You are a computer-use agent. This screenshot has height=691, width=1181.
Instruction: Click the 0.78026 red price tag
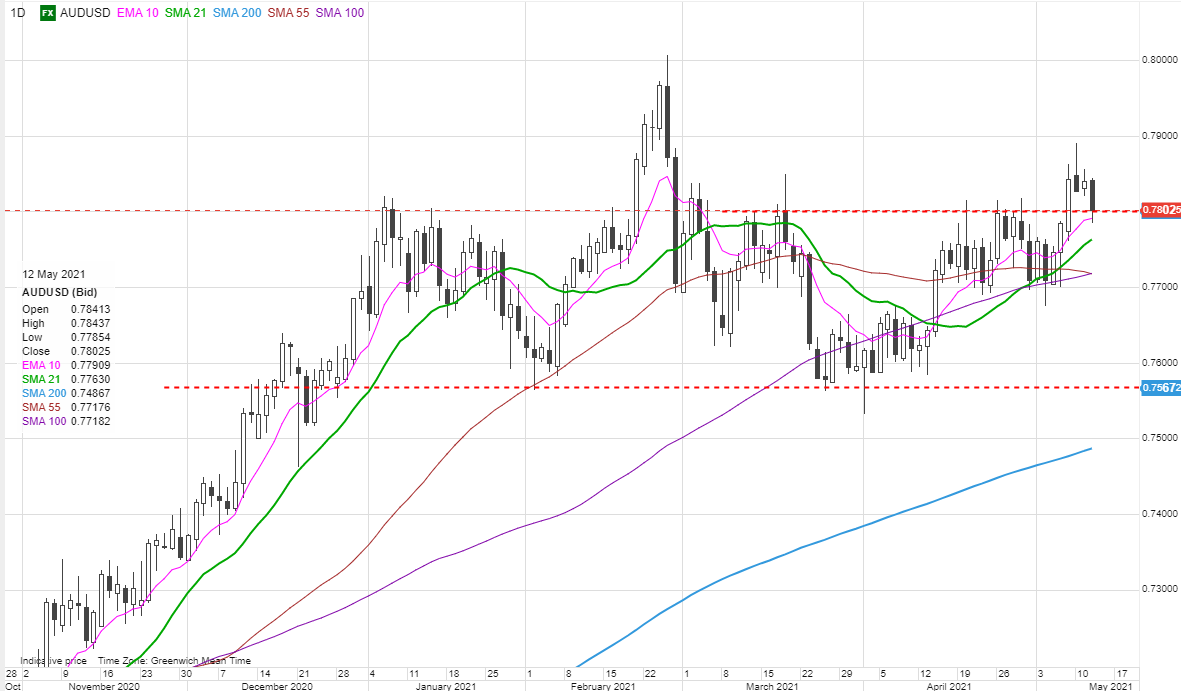tap(1161, 210)
